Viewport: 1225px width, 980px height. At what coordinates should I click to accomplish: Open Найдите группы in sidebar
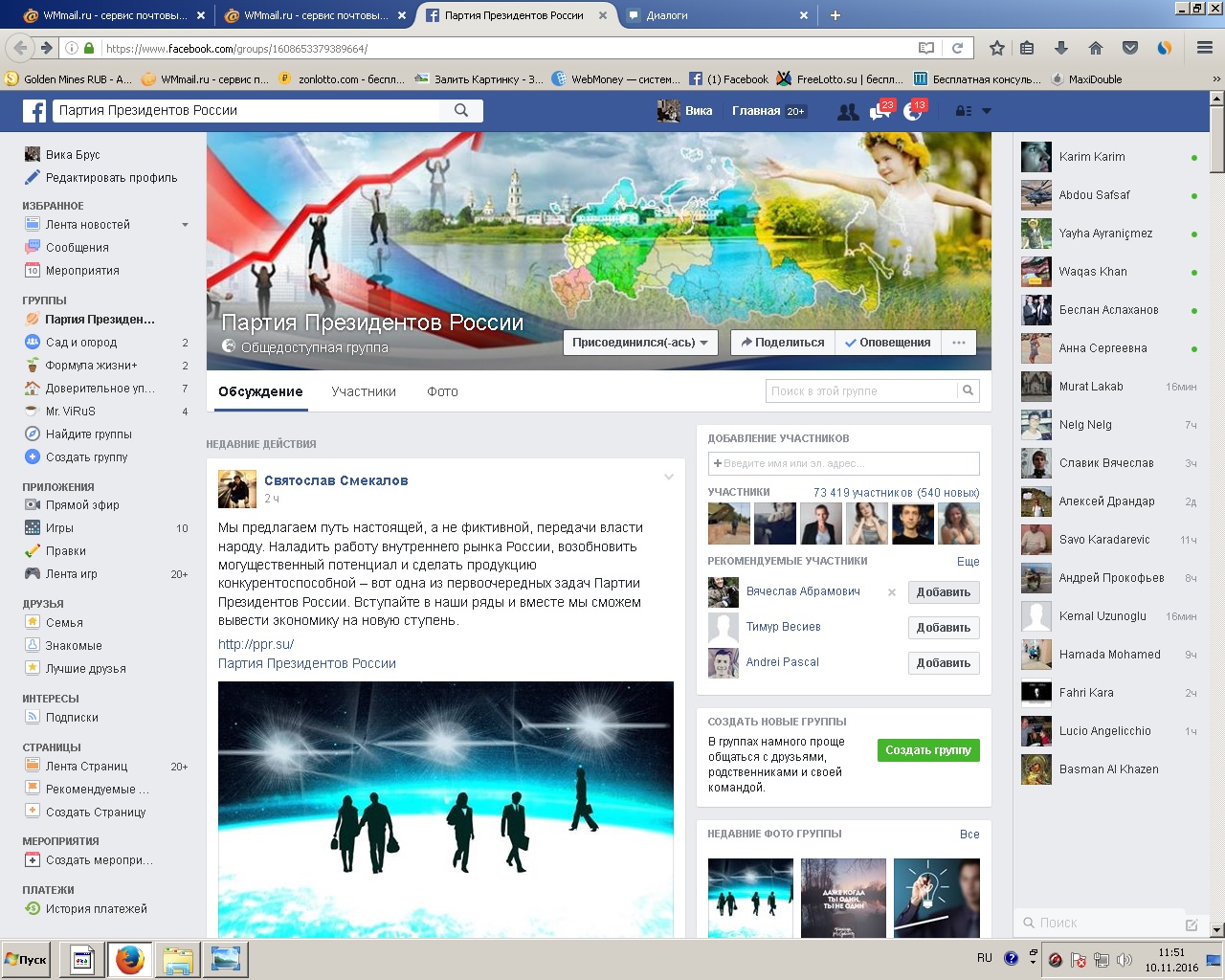(89, 434)
